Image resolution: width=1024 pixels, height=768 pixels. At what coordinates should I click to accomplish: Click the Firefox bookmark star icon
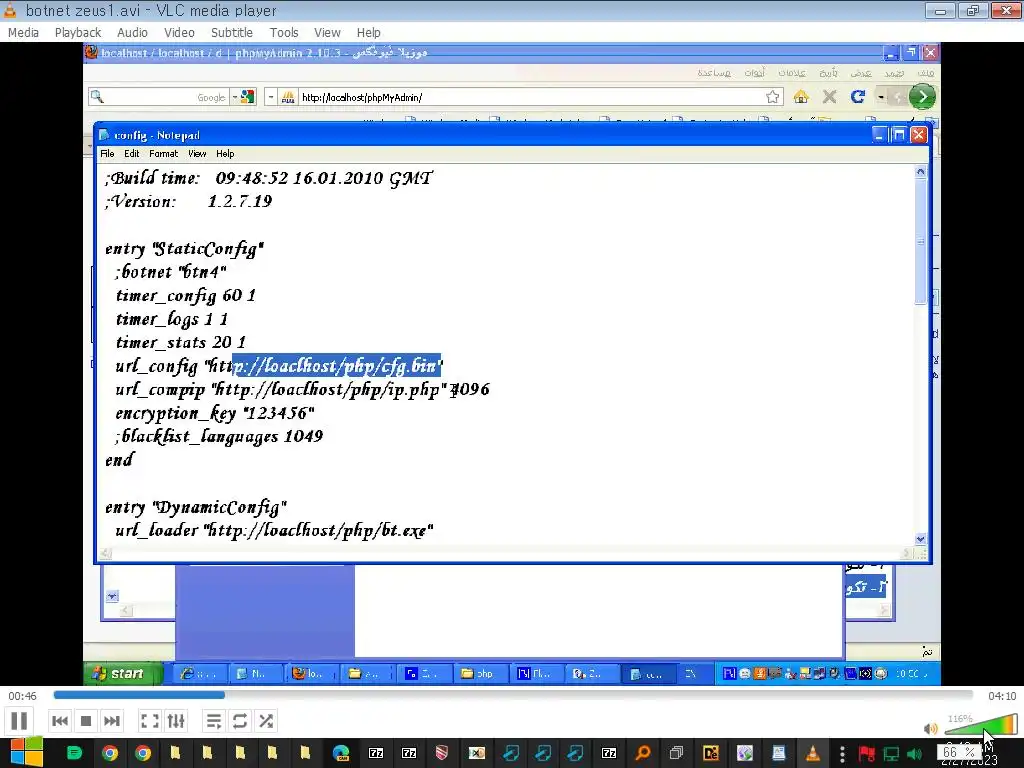tap(773, 97)
